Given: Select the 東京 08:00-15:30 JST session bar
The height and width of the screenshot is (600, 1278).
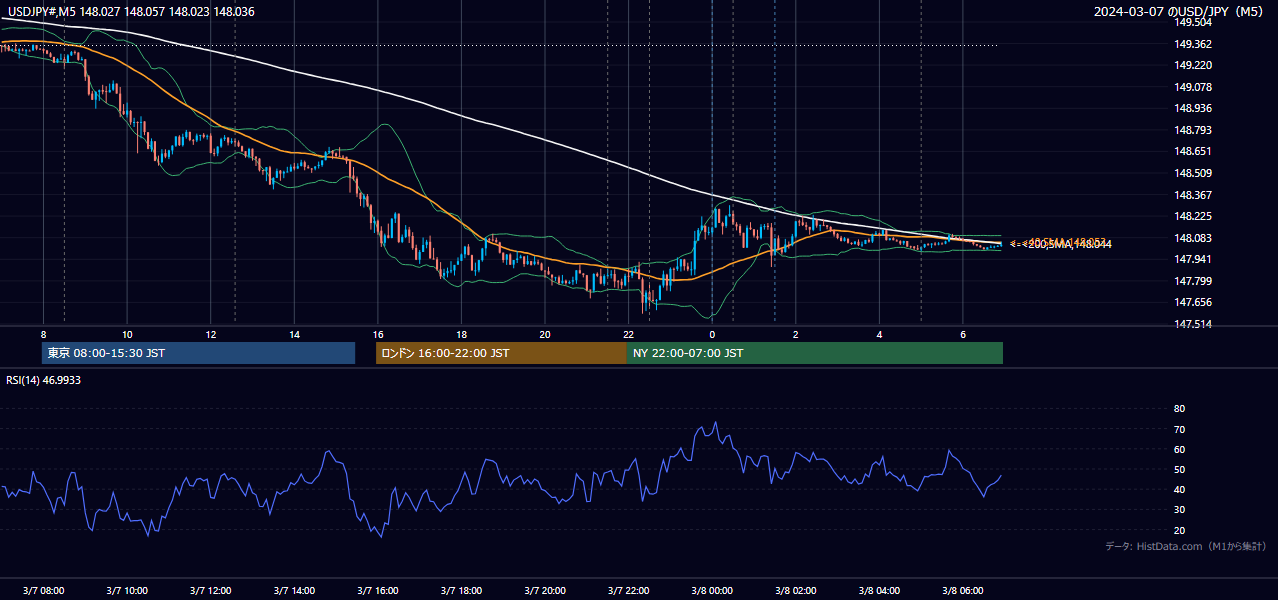Looking at the screenshot, I should [x=199, y=353].
